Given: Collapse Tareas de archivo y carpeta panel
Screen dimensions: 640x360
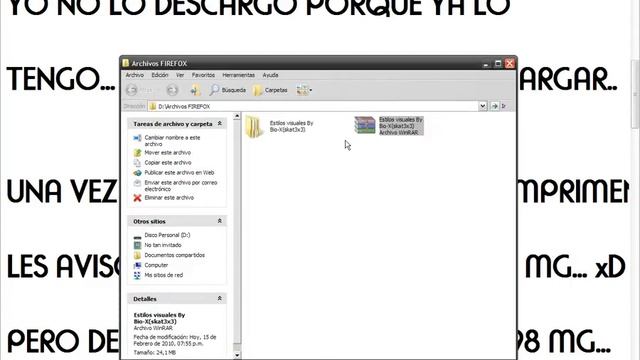Looking at the screenshot, I should [x=220, y=123].
